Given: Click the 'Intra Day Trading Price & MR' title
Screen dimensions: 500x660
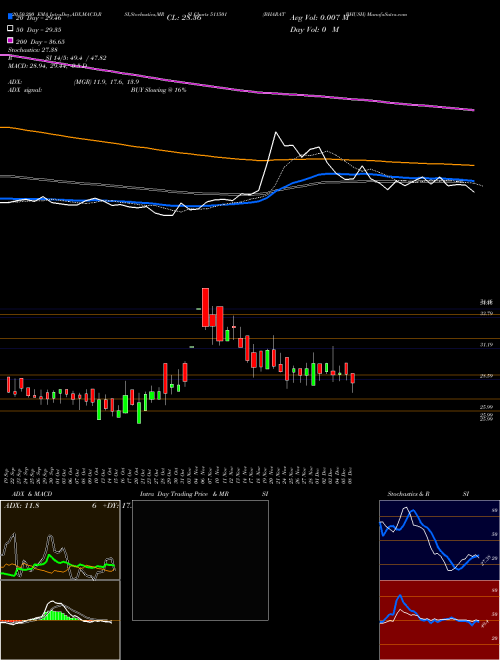Looking at the screenshot, I should (x=184, y=494).
